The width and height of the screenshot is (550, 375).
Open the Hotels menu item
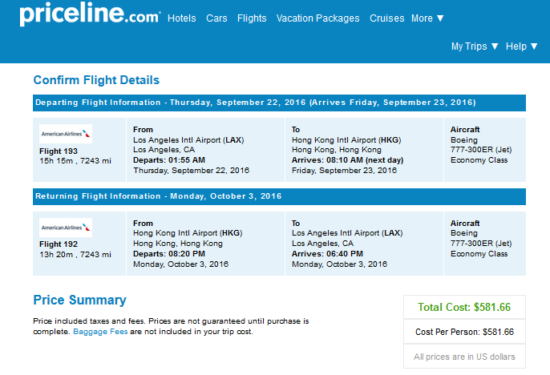[x=182, y=18]
